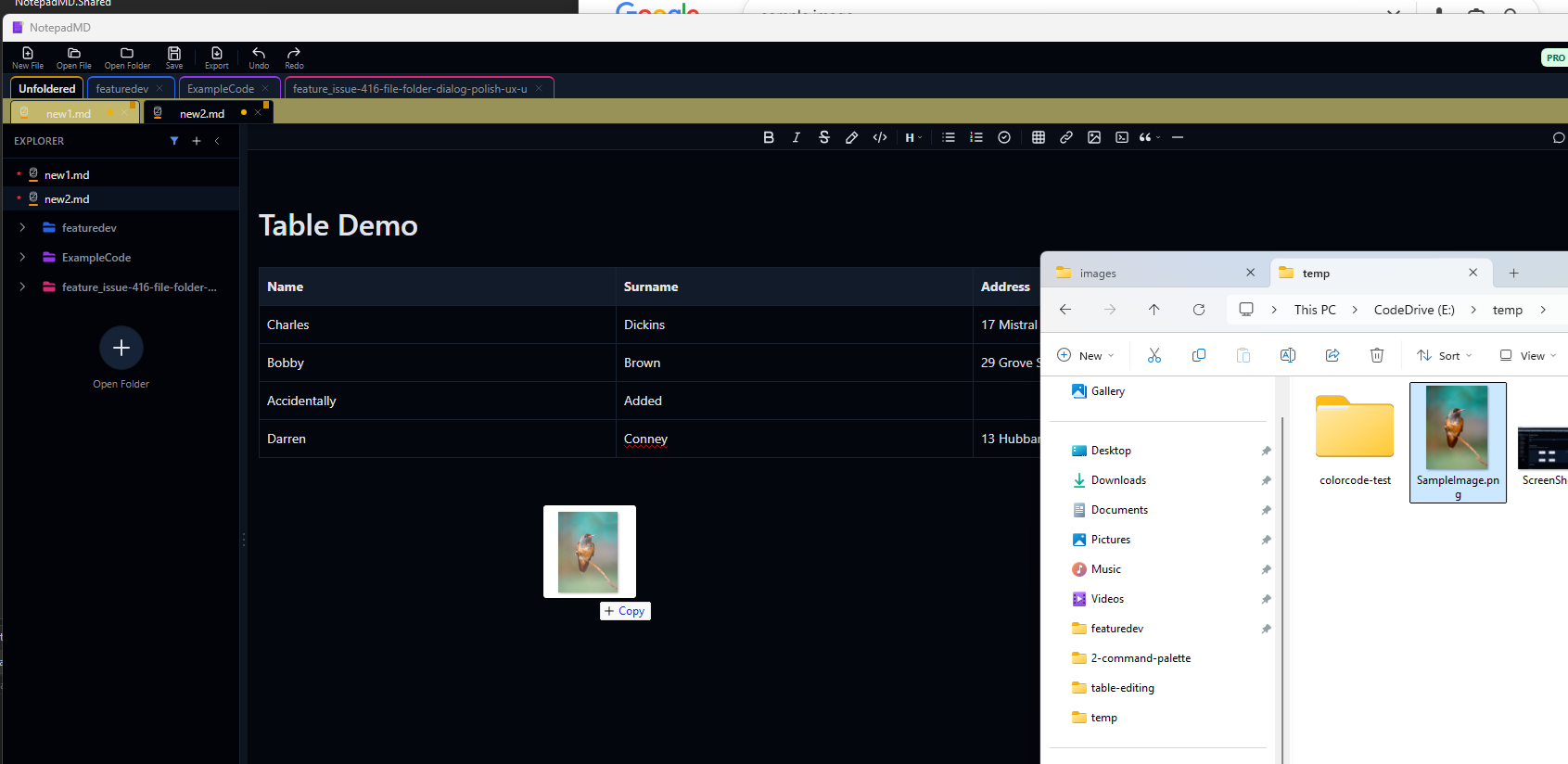Open the heading level dropdown
1568x764 pixels.
[x=913, y=137]
